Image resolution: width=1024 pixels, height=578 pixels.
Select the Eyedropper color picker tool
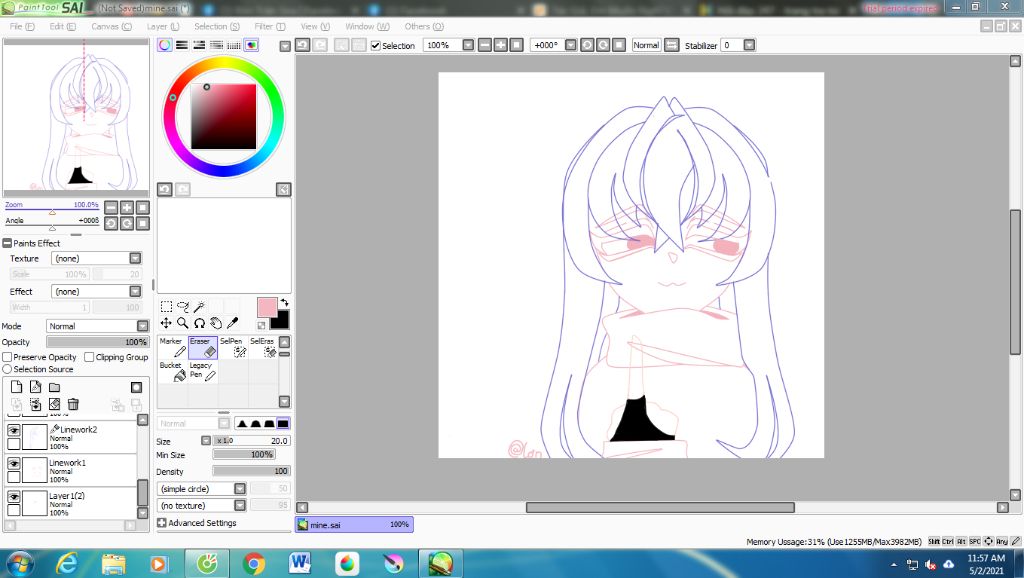point(232,323)
